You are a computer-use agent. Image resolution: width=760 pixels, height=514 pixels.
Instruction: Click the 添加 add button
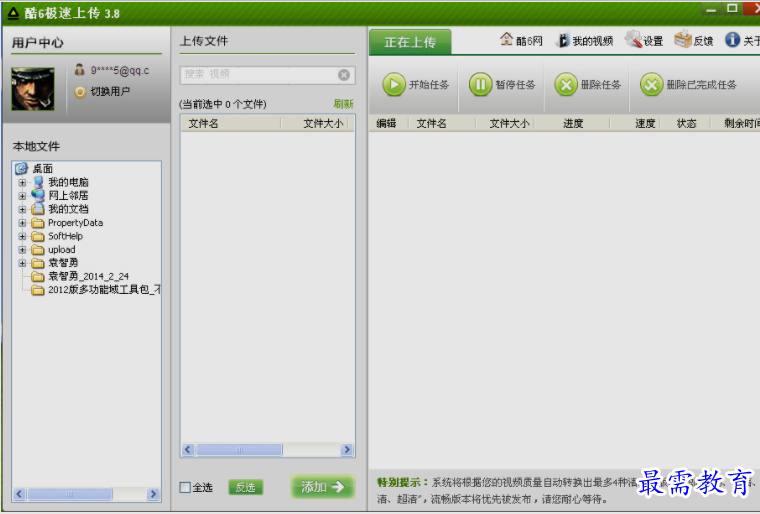click(x=323, y=486)
